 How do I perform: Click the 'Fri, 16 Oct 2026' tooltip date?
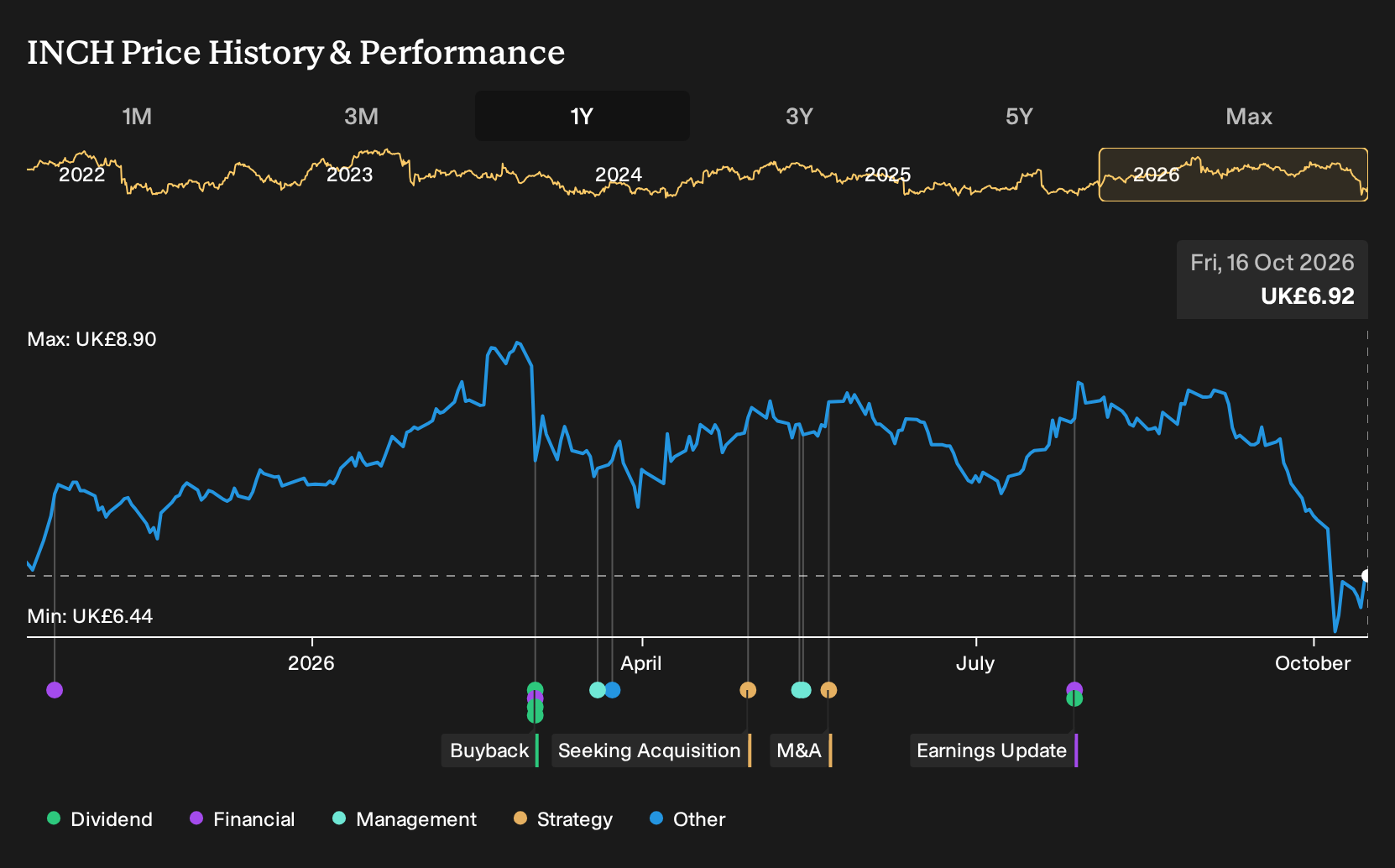click(x=1272, y=263)
